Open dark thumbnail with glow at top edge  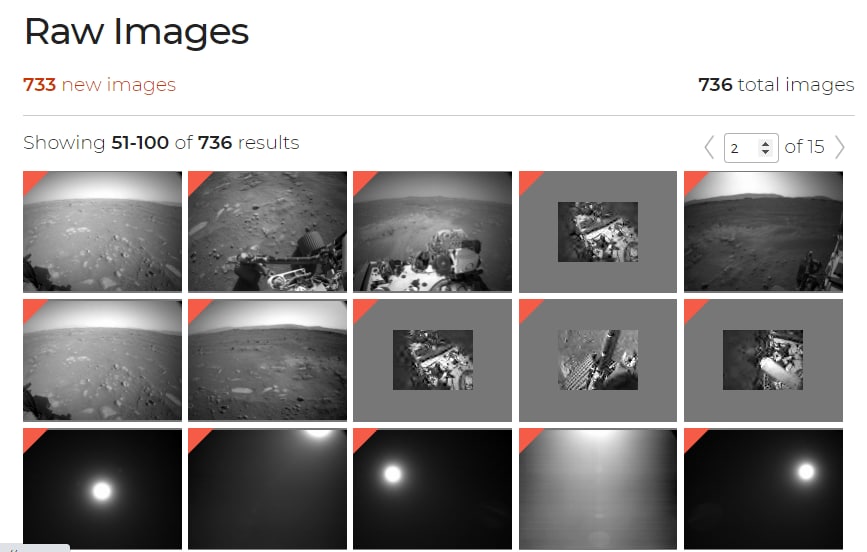coord(268,489)
